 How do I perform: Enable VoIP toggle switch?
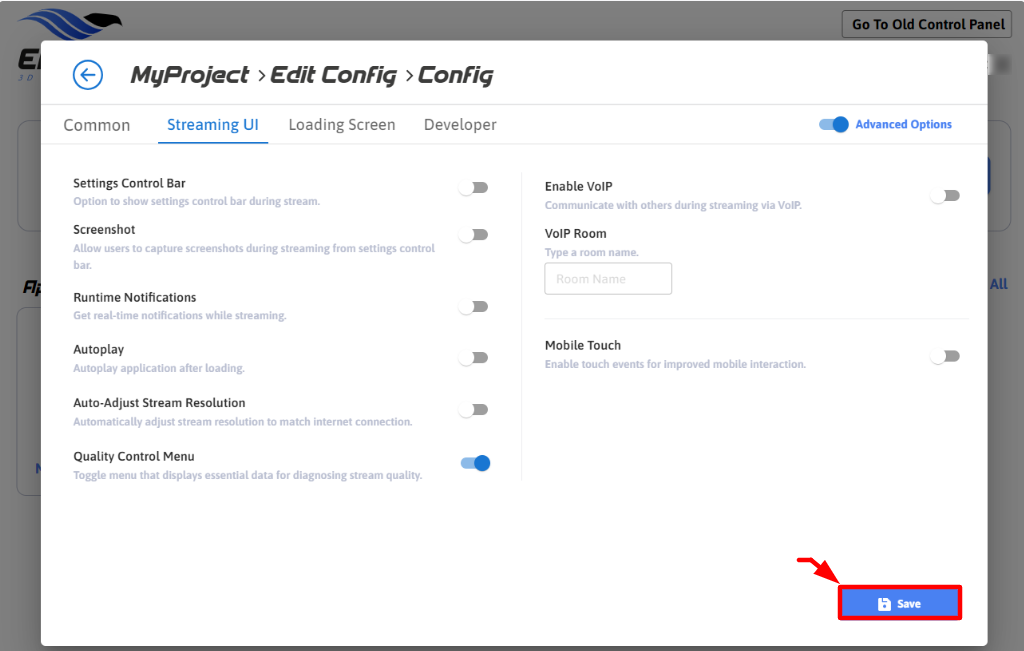tap(945, 196)
